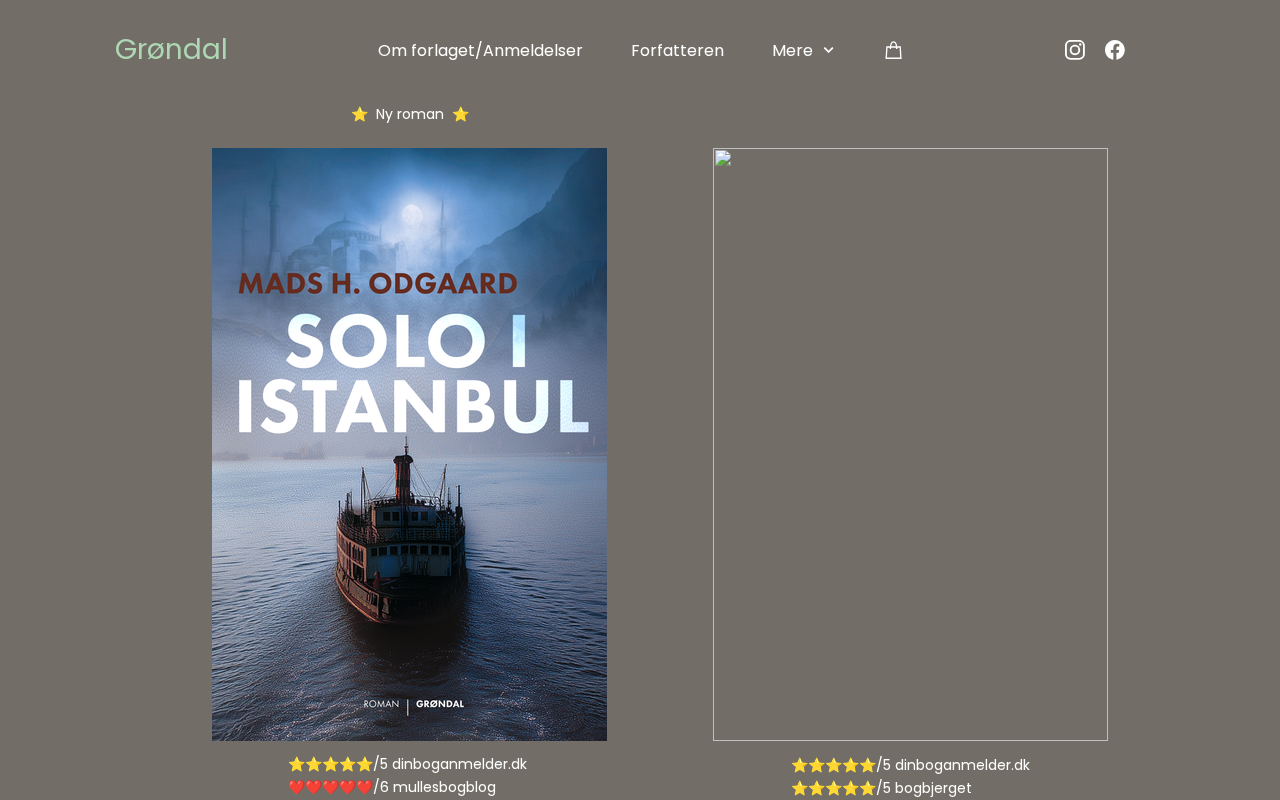Open the Facebook page
The image size is (1280, 800).
(1115, 50)
